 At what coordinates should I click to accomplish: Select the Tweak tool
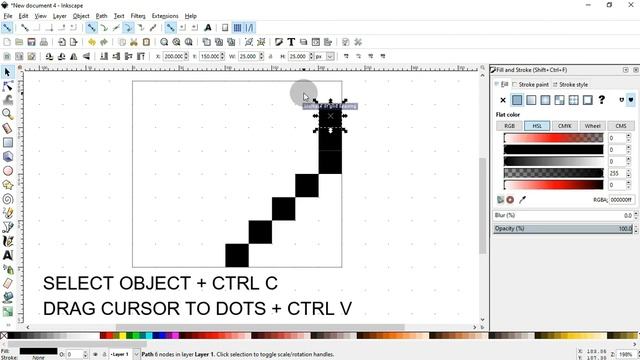click(x=7, y=100)
